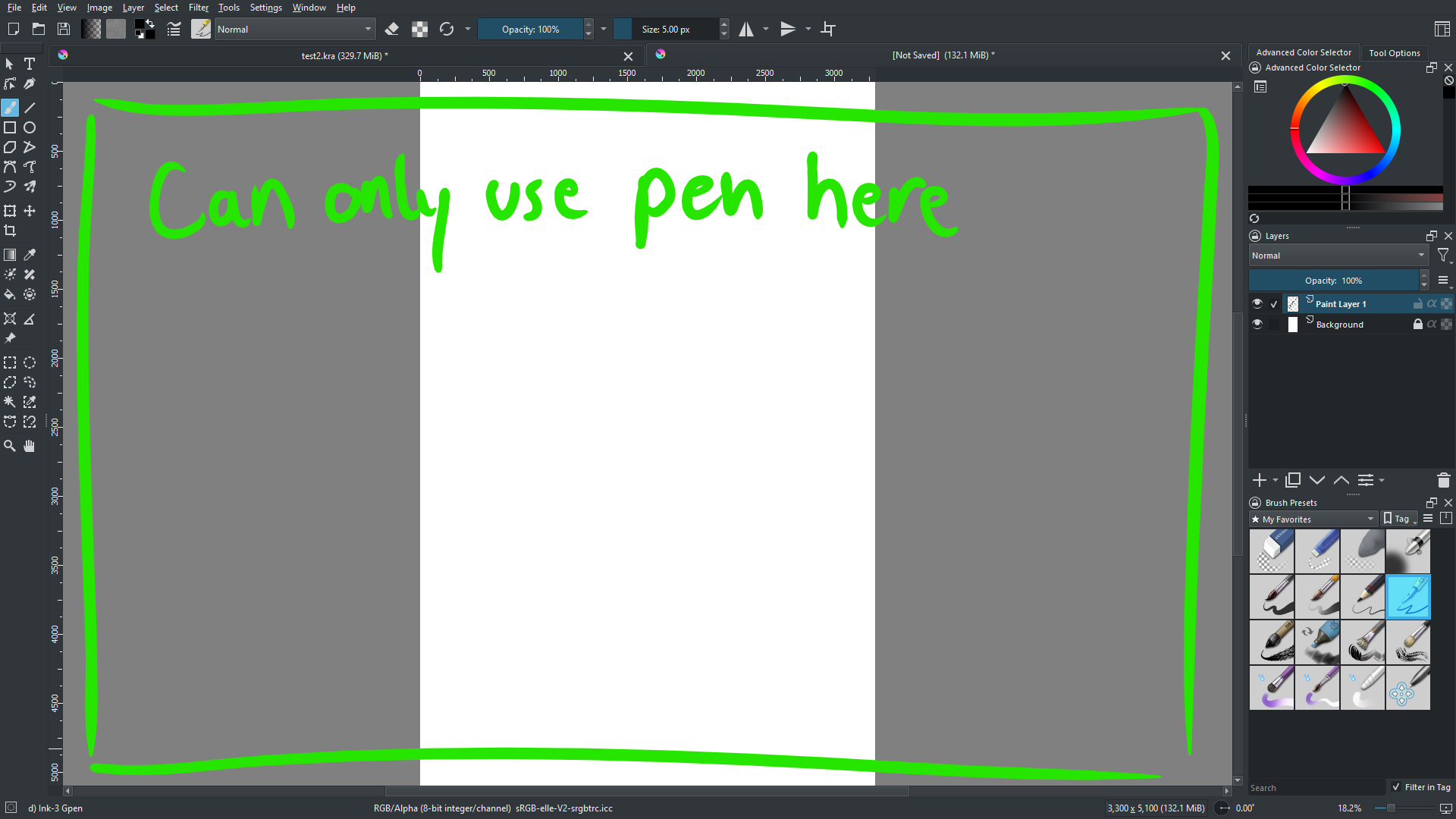Screen dimensions: 1456x819
Task: Switch to test2.kra document tab
Action: click(x=344, y=55)
